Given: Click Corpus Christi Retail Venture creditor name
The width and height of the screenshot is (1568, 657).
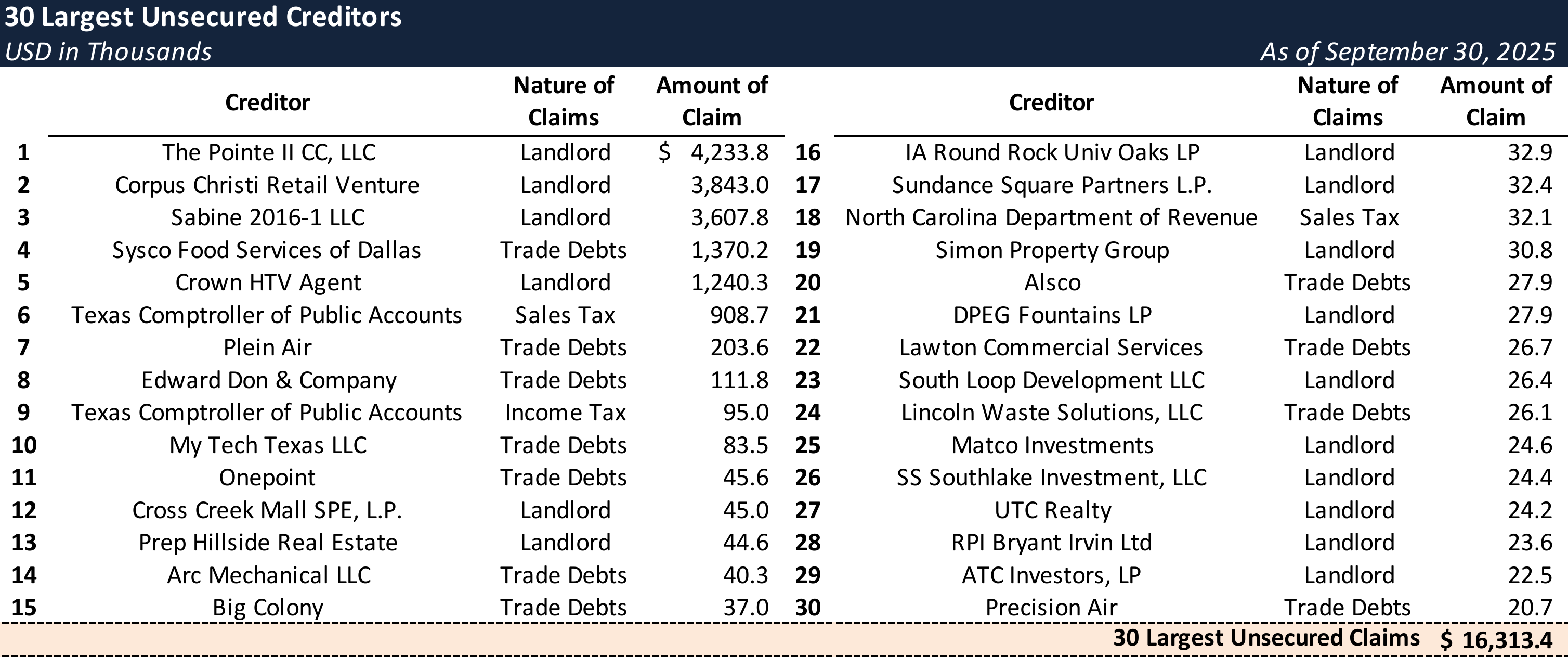Looking at the screenshot, I should point(267,185).
